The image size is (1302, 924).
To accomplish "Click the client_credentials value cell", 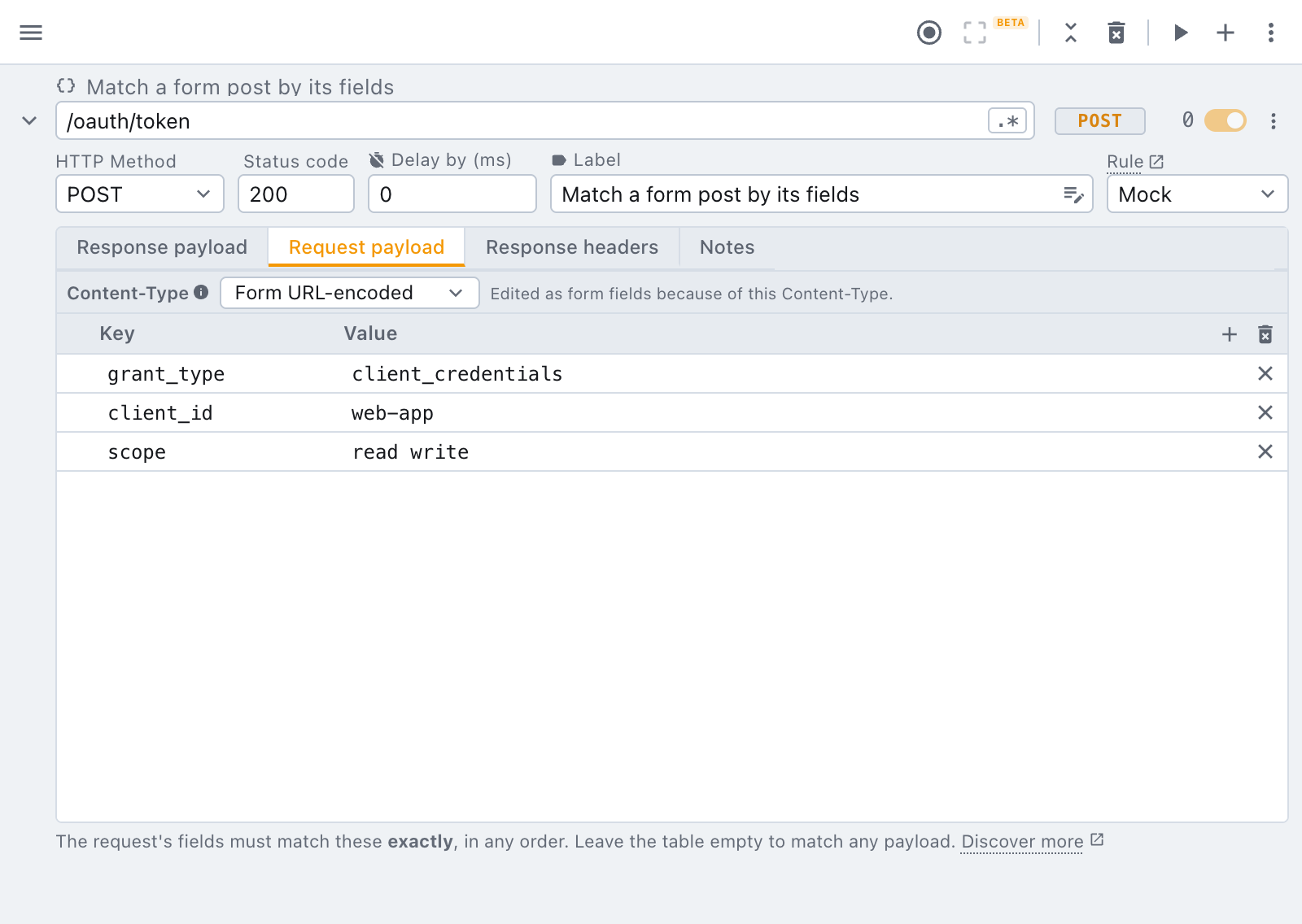I will coord(457,374).
